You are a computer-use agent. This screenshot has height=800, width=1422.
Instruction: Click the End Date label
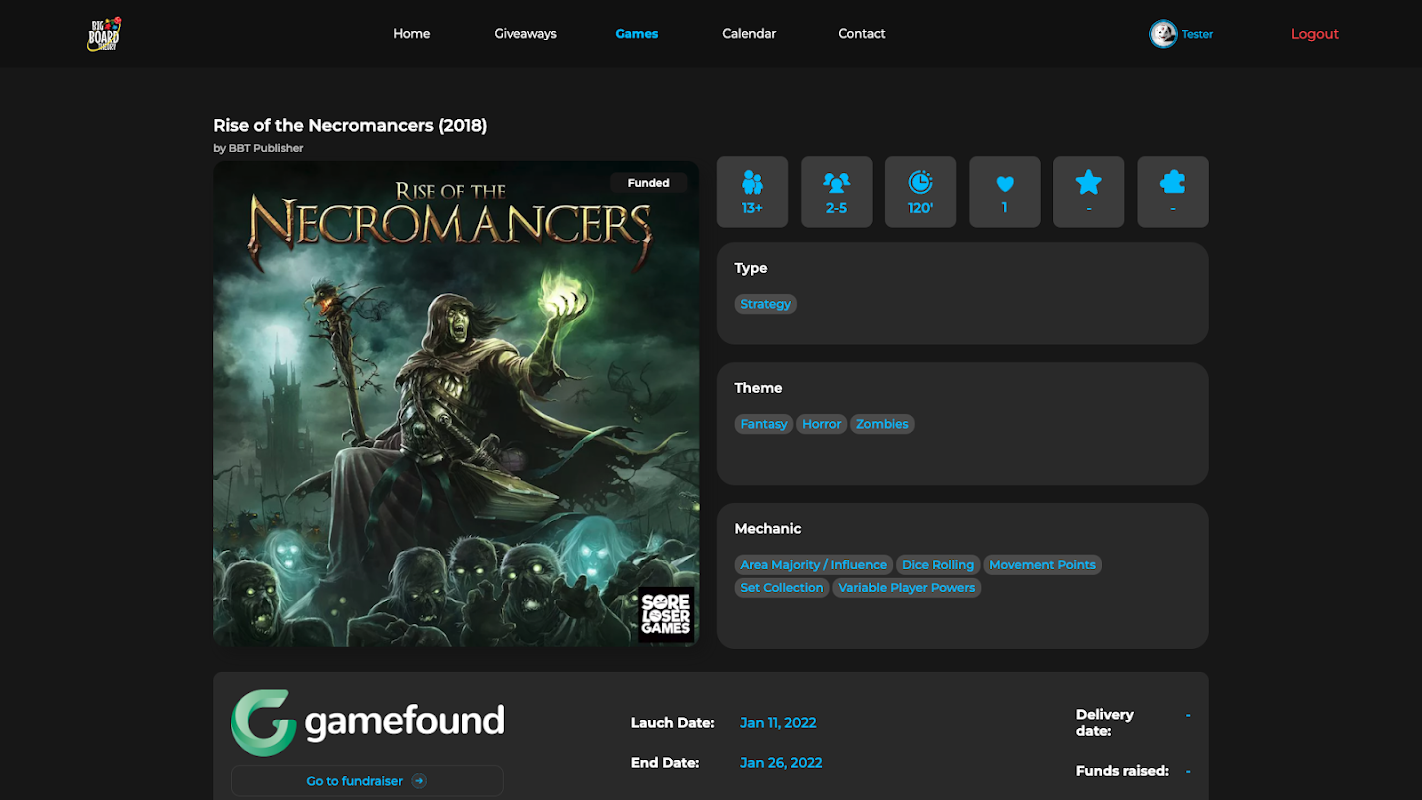[665, 763]
